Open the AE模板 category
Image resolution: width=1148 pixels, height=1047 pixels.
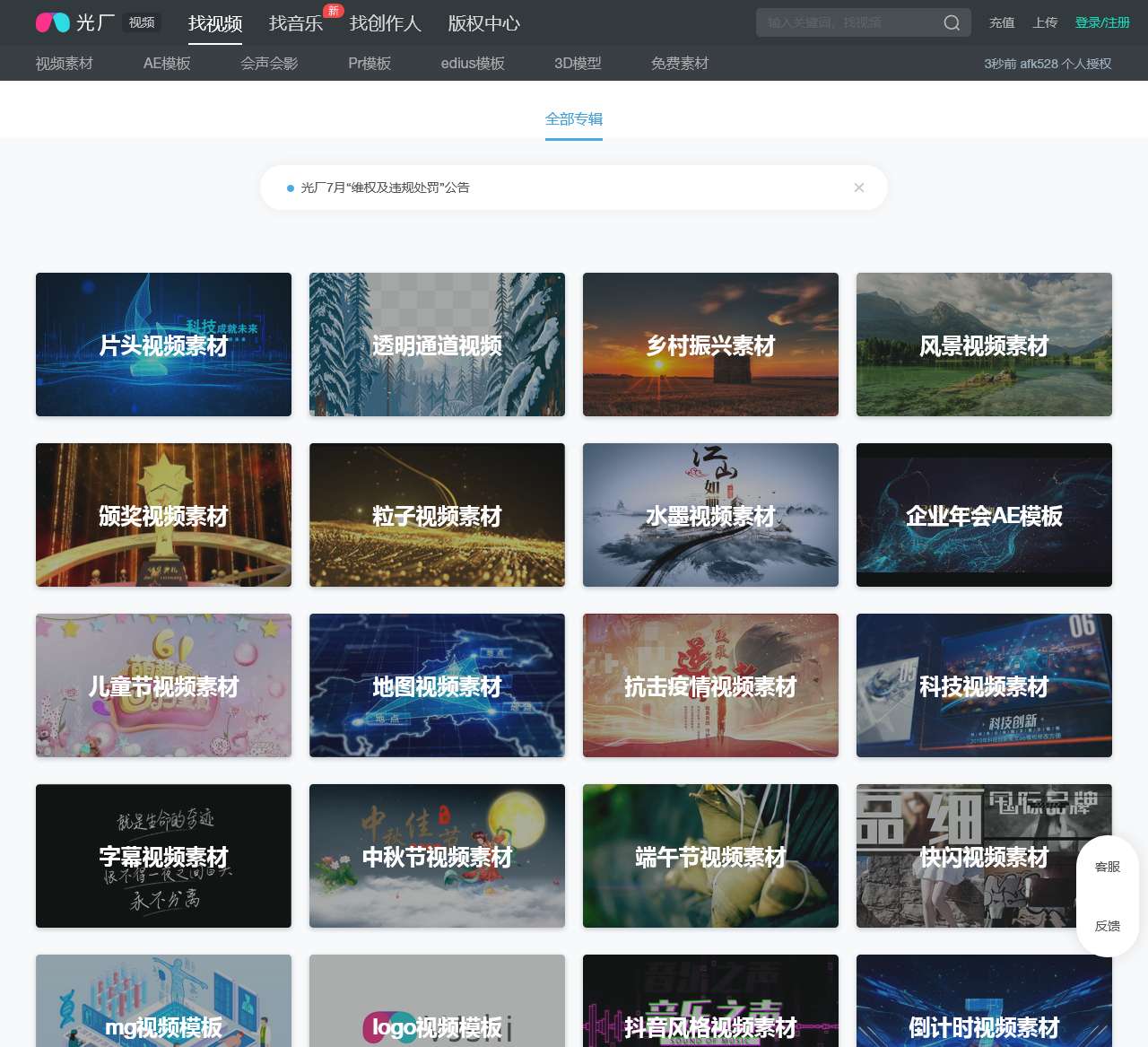click(167, 64)
